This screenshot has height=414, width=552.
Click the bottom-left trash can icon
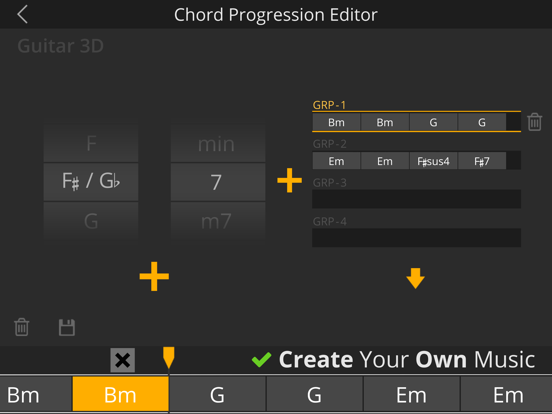tap(21, 327)
